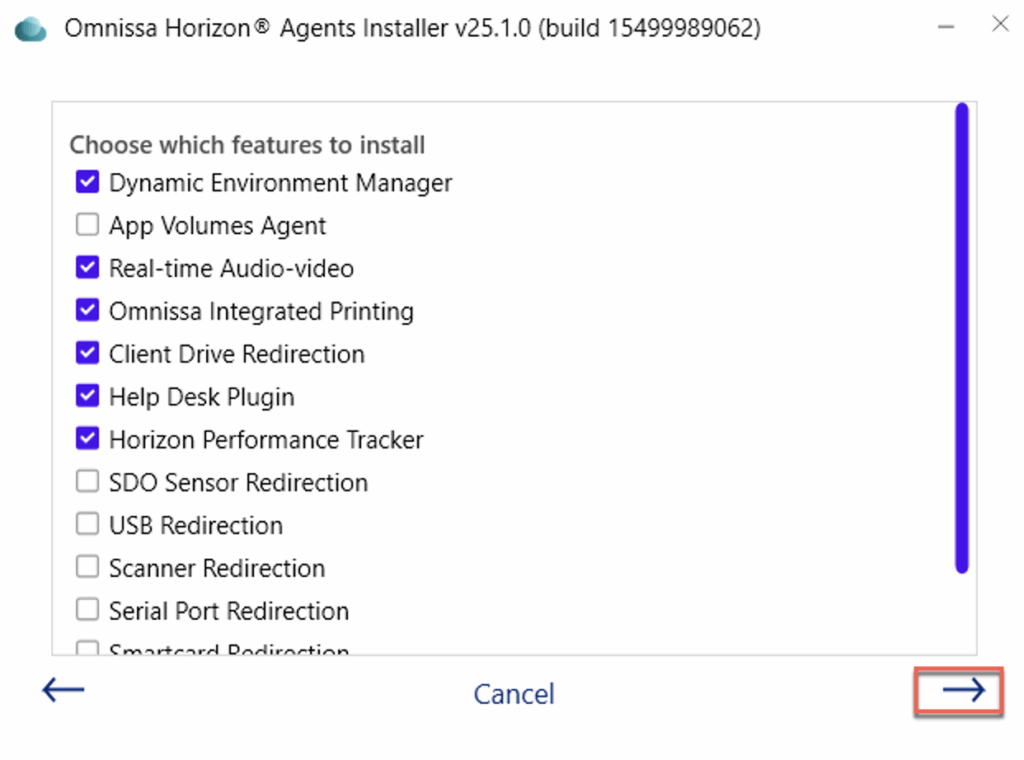Uncheck Real-time Audio-video

click(x=88, y=268)
